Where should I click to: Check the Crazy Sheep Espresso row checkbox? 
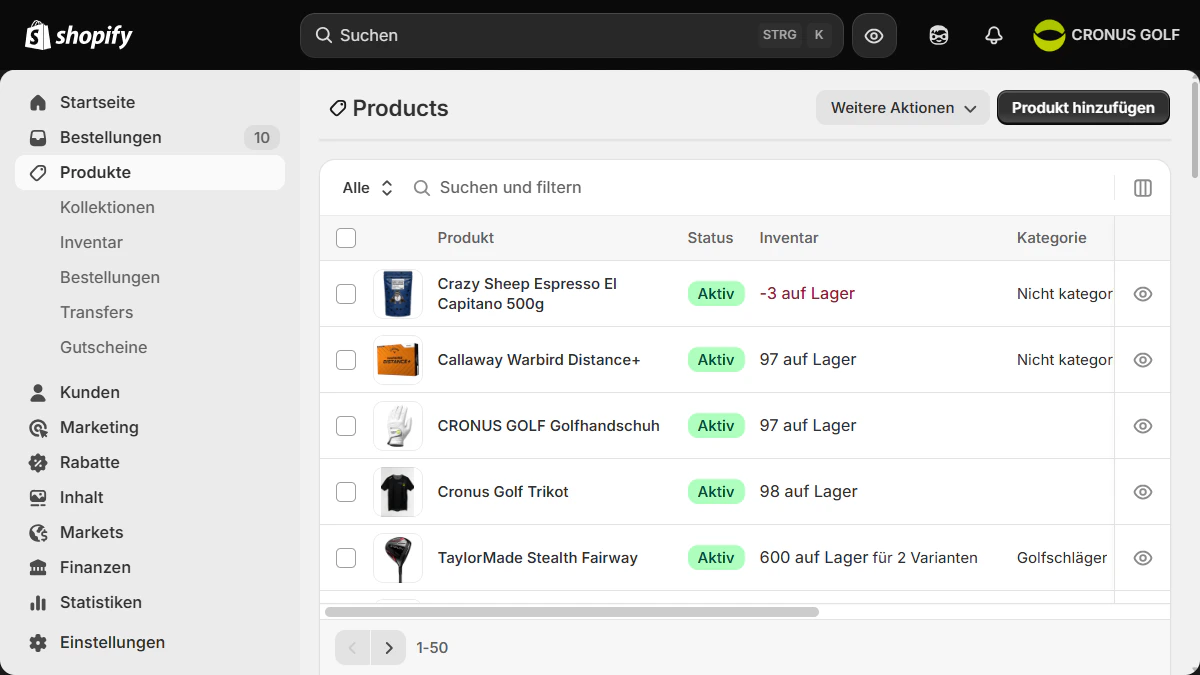(346, 294)
